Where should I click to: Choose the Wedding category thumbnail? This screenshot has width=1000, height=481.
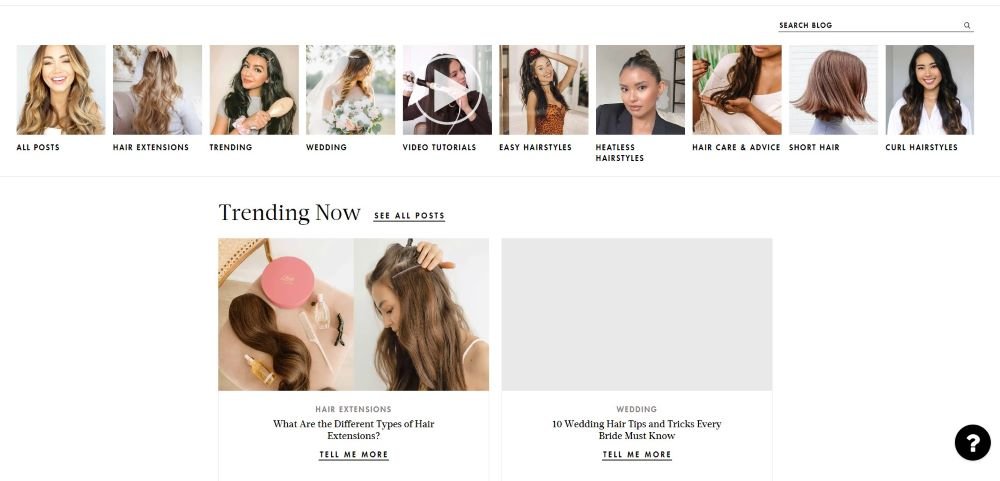350,90
